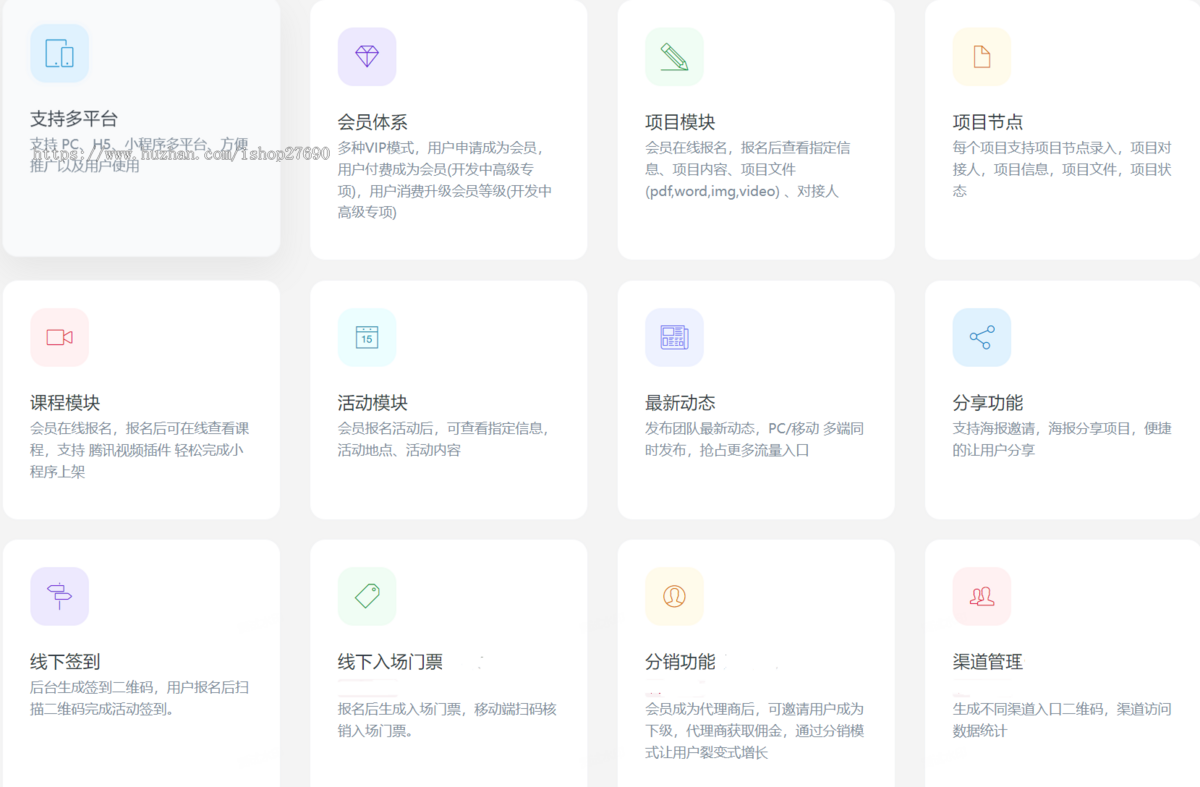Select the 会员体系 heading
The width and height of the screenshot is (1200, 787).
pos(373,123)
